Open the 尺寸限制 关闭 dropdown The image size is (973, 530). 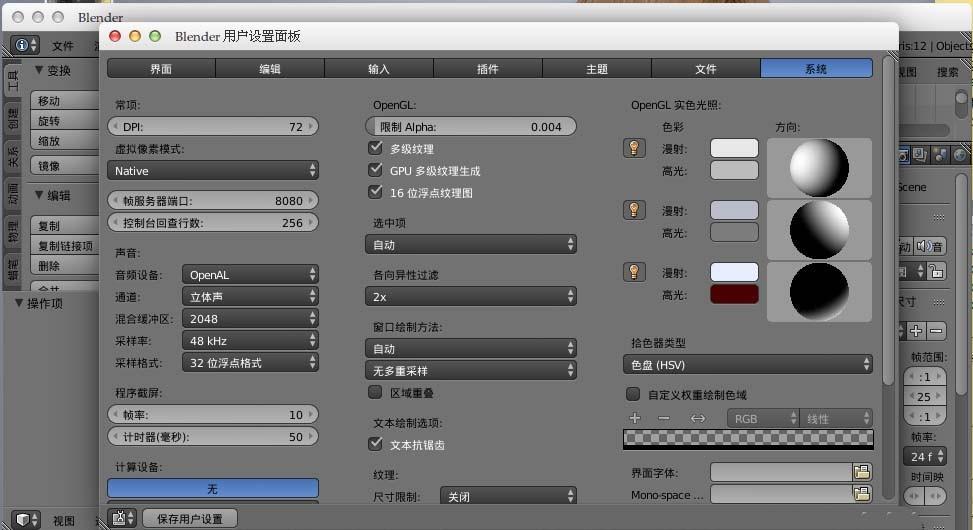coord(508,496)
